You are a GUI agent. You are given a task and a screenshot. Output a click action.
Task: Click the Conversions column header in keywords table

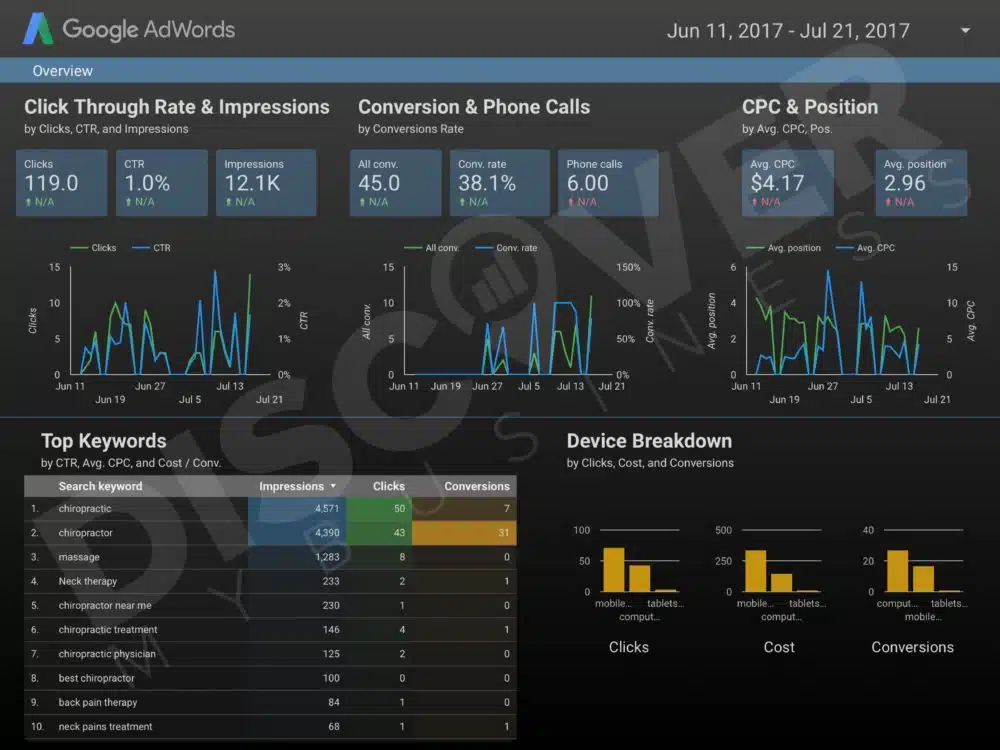point(476,486)
